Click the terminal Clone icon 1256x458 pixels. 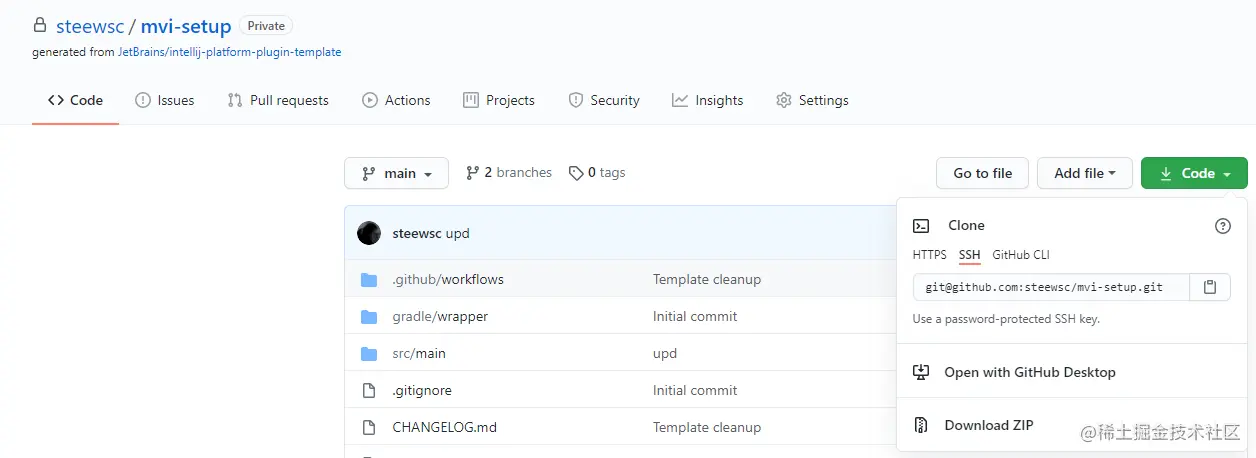point(922,226)
